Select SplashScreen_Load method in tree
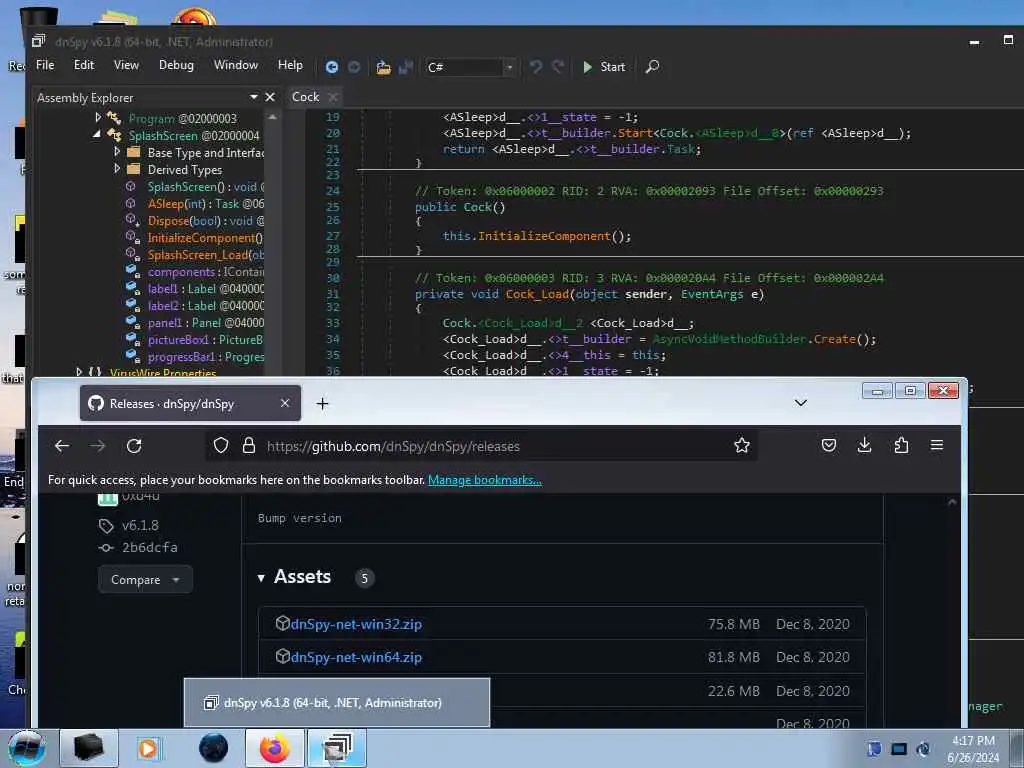1024x768 pixels. point(206,255)
